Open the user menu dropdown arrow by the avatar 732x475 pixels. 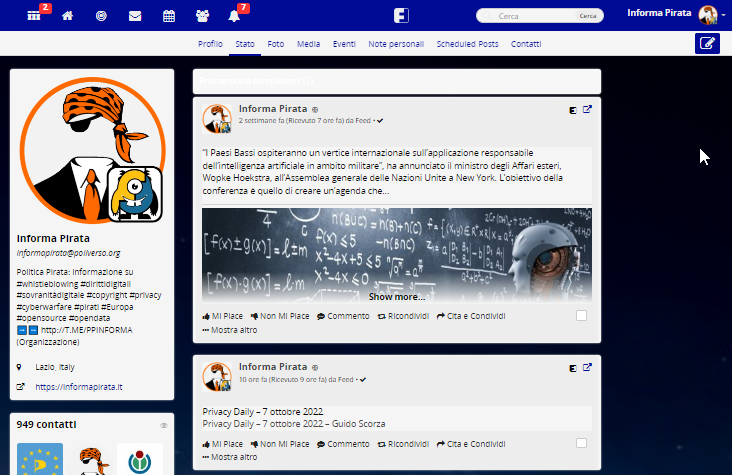pos(723,15)
